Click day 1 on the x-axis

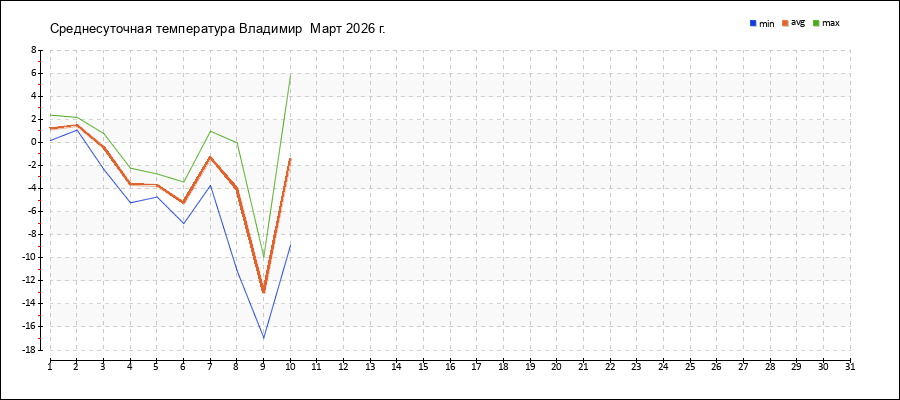[50, 366]
